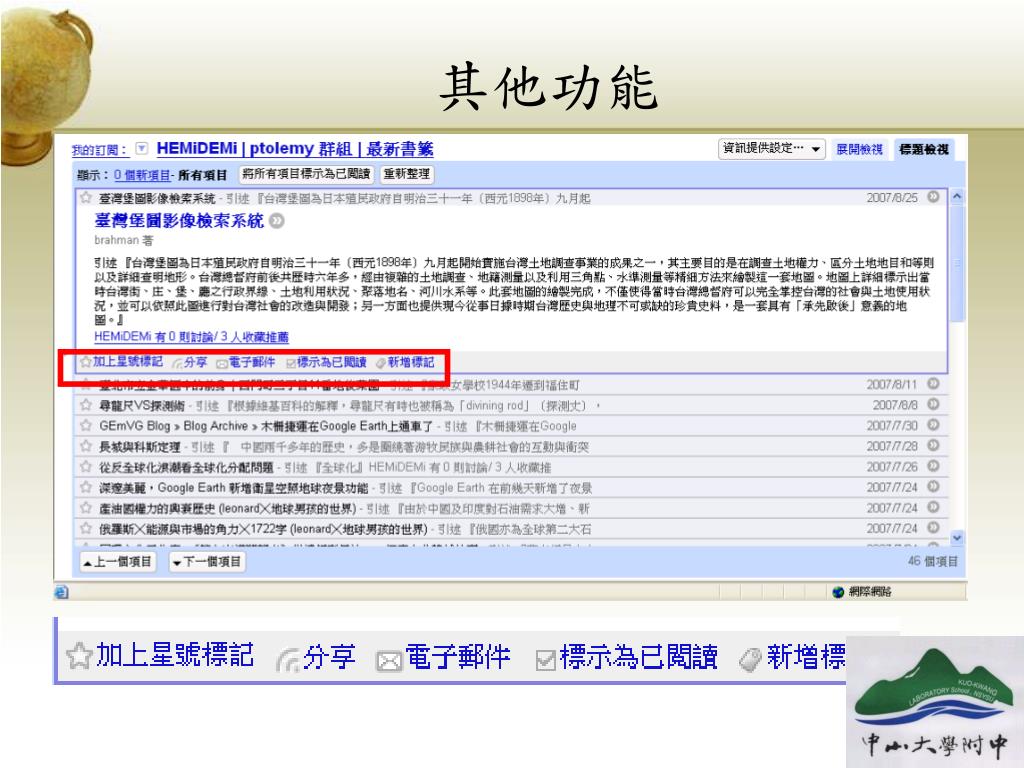Open original article arrow beside 2007/7/30
This screenshot has width=1024, height=768.
(x=934, y=425)
